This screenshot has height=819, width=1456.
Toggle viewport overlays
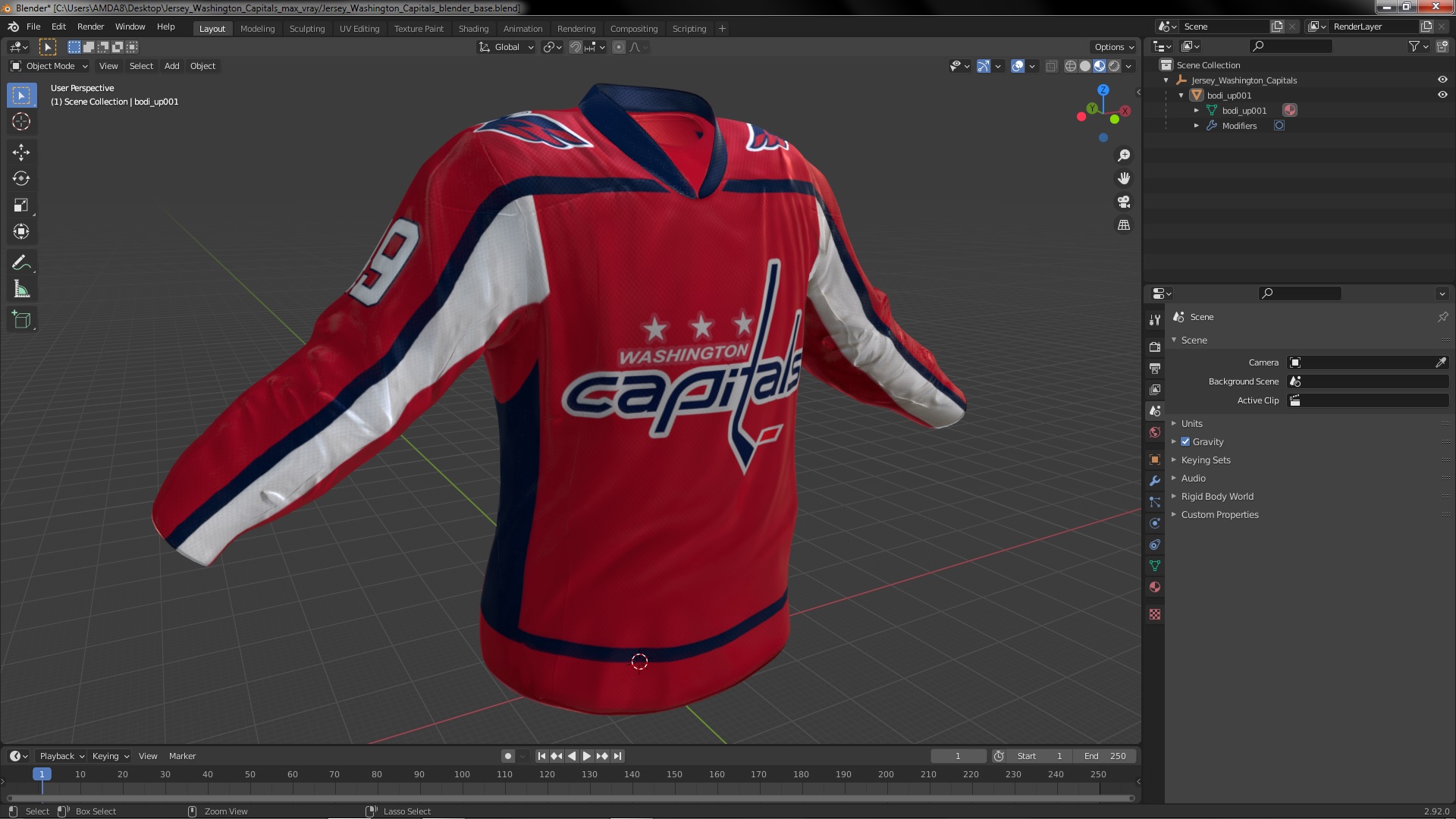point(1018,66)
